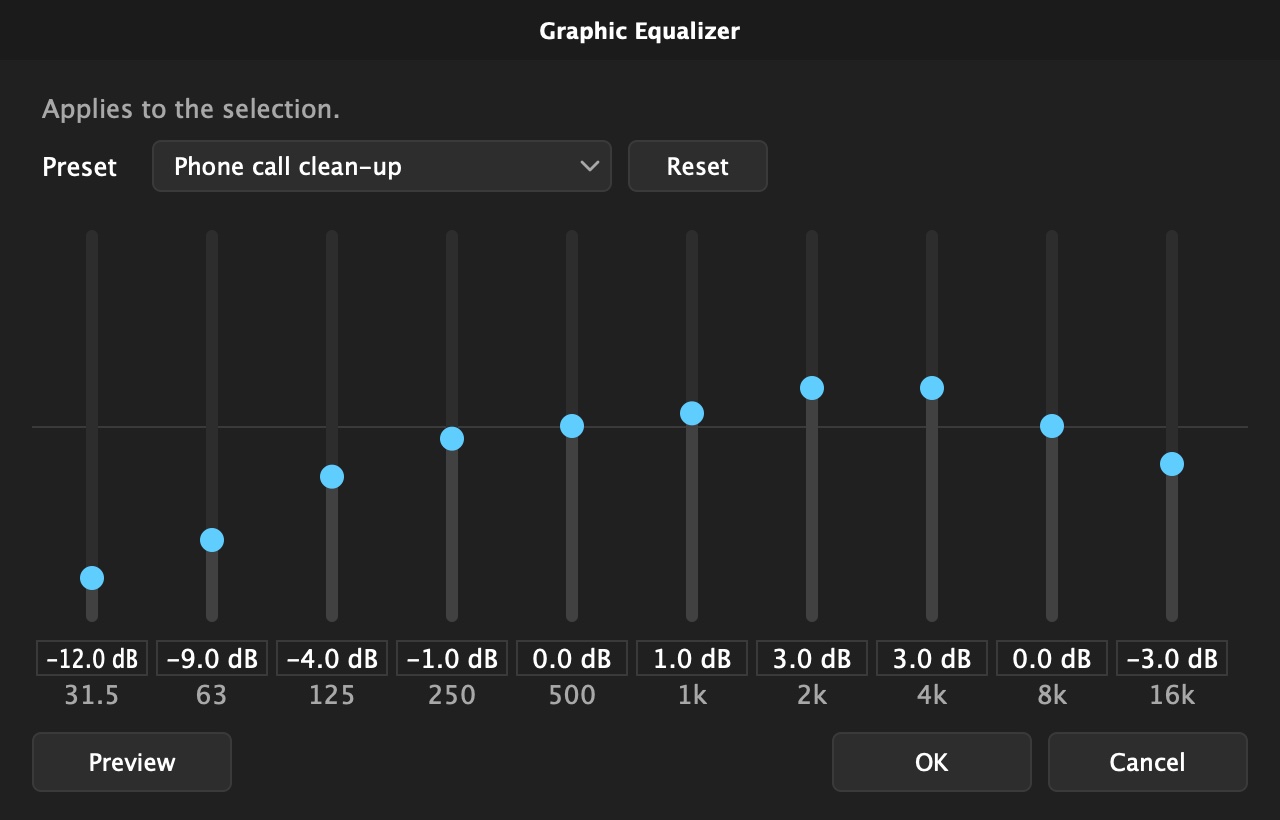This screenshot has height=820, width=1280.
Task: Click the '250' frequency label
Action: pos(452,695)
